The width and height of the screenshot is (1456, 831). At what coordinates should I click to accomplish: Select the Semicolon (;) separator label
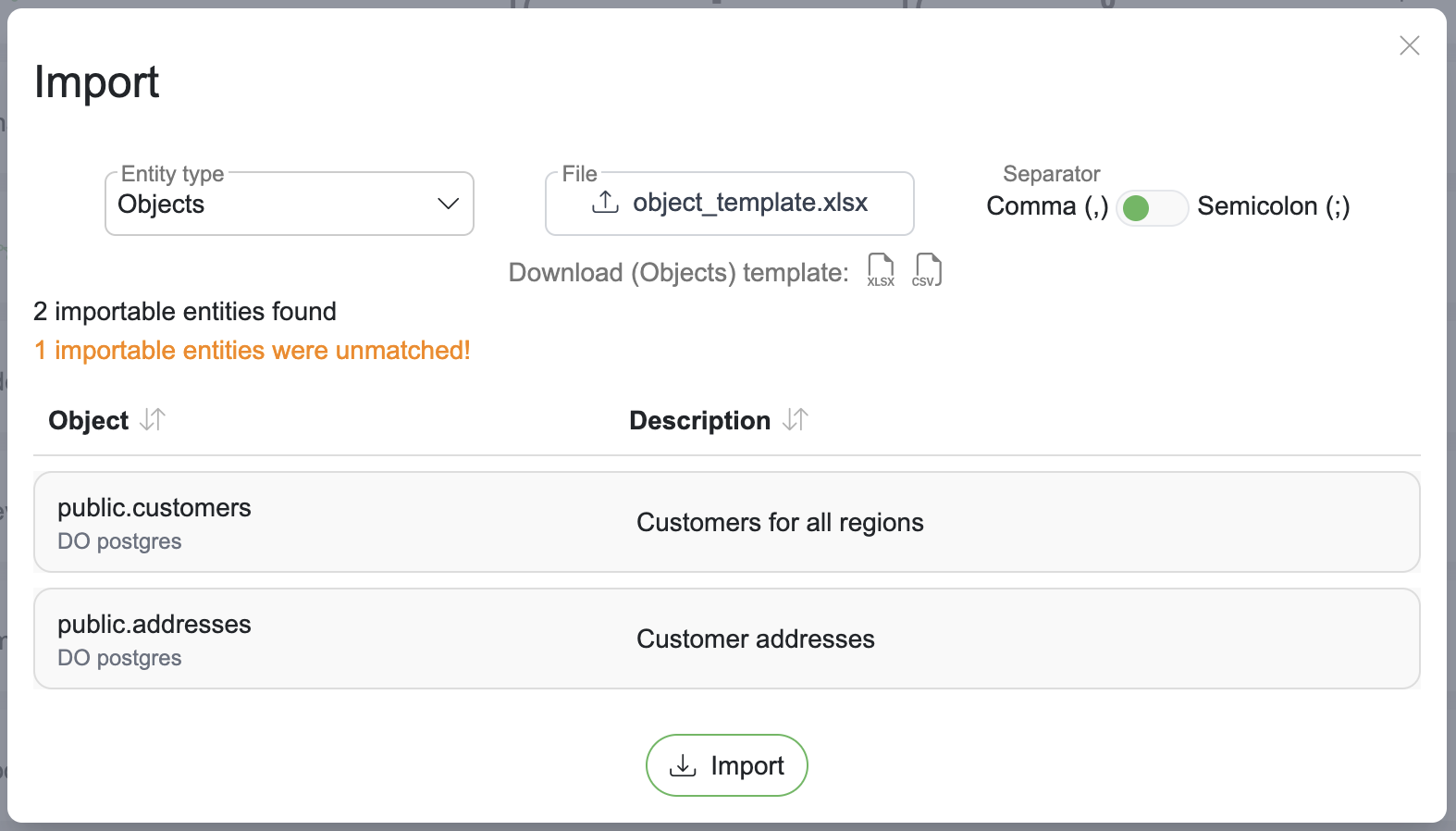click(1273, 206)
